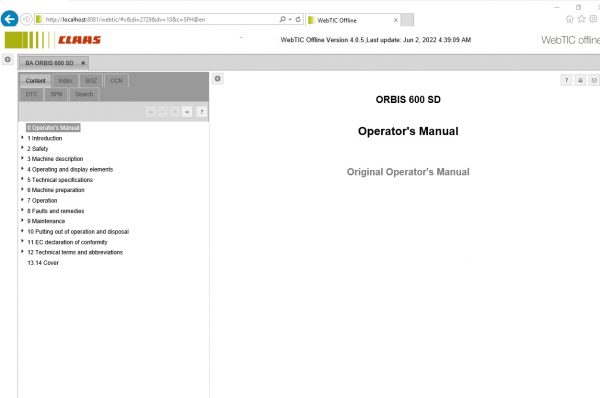
Task: Expand 12 Technical terms and abbreviations arrow
Action: pos(22,251)
